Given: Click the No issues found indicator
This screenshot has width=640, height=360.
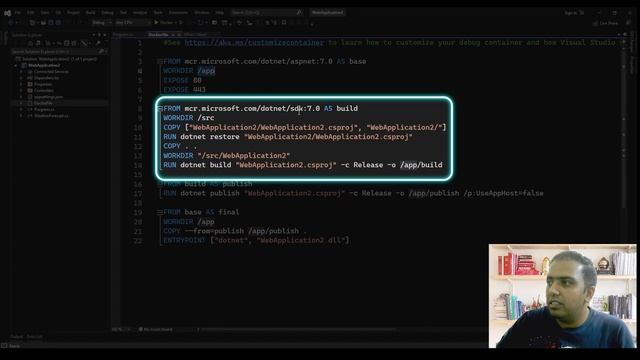Looking at the screenshot, I should [x=156, y=329].
